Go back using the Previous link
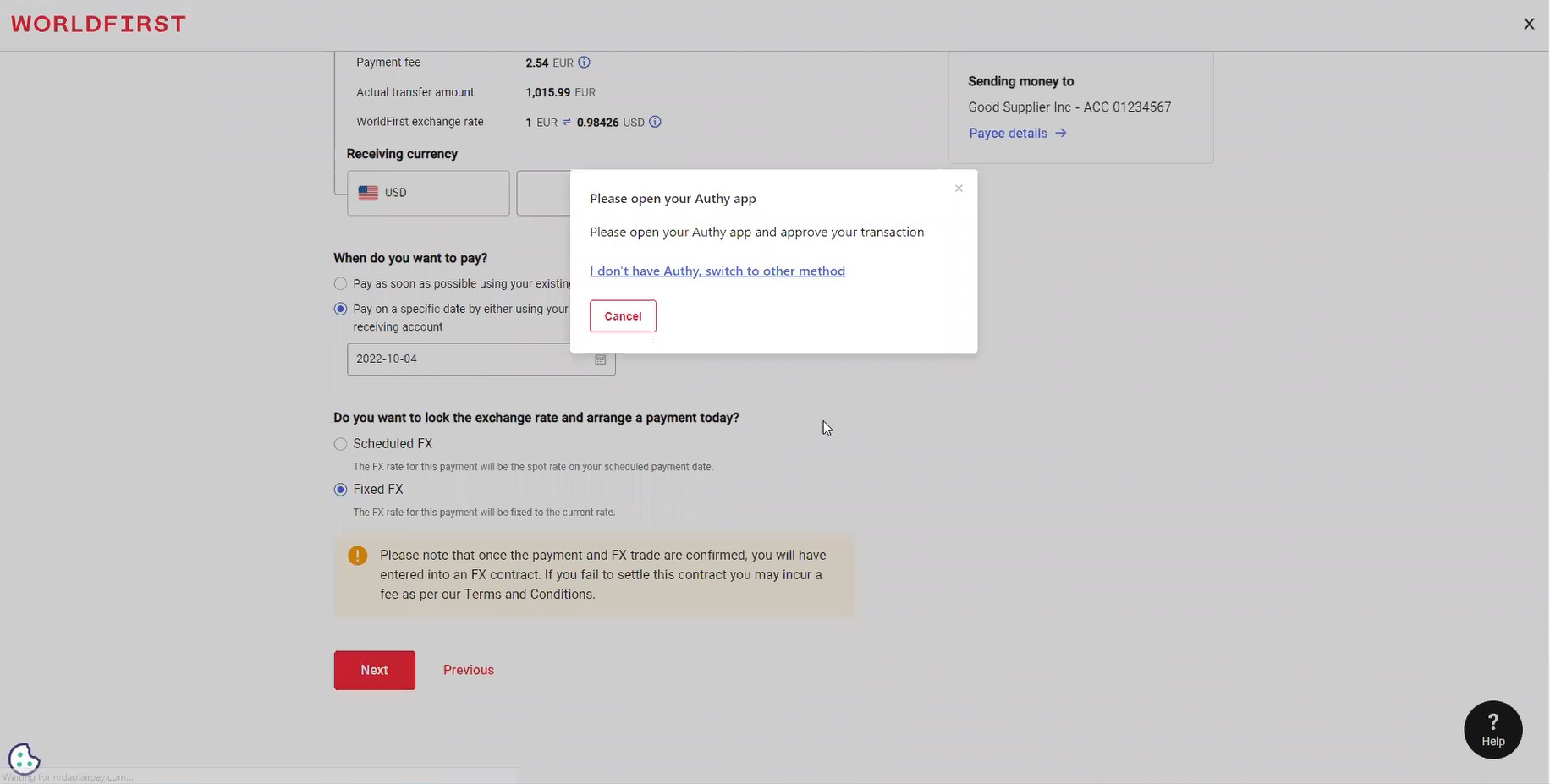Screen dimensions: 1550x784 click(x=468, y=669)
